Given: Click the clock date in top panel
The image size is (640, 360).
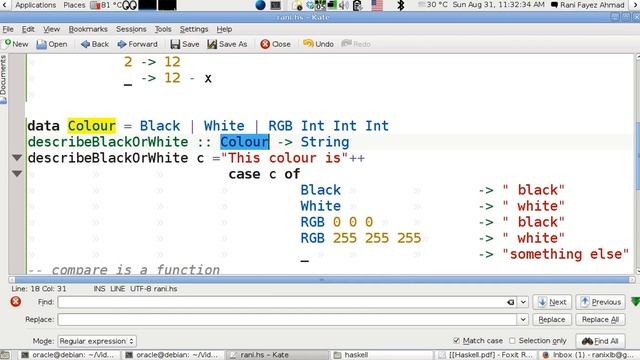Looking at the screenshot, I should 498,5.
